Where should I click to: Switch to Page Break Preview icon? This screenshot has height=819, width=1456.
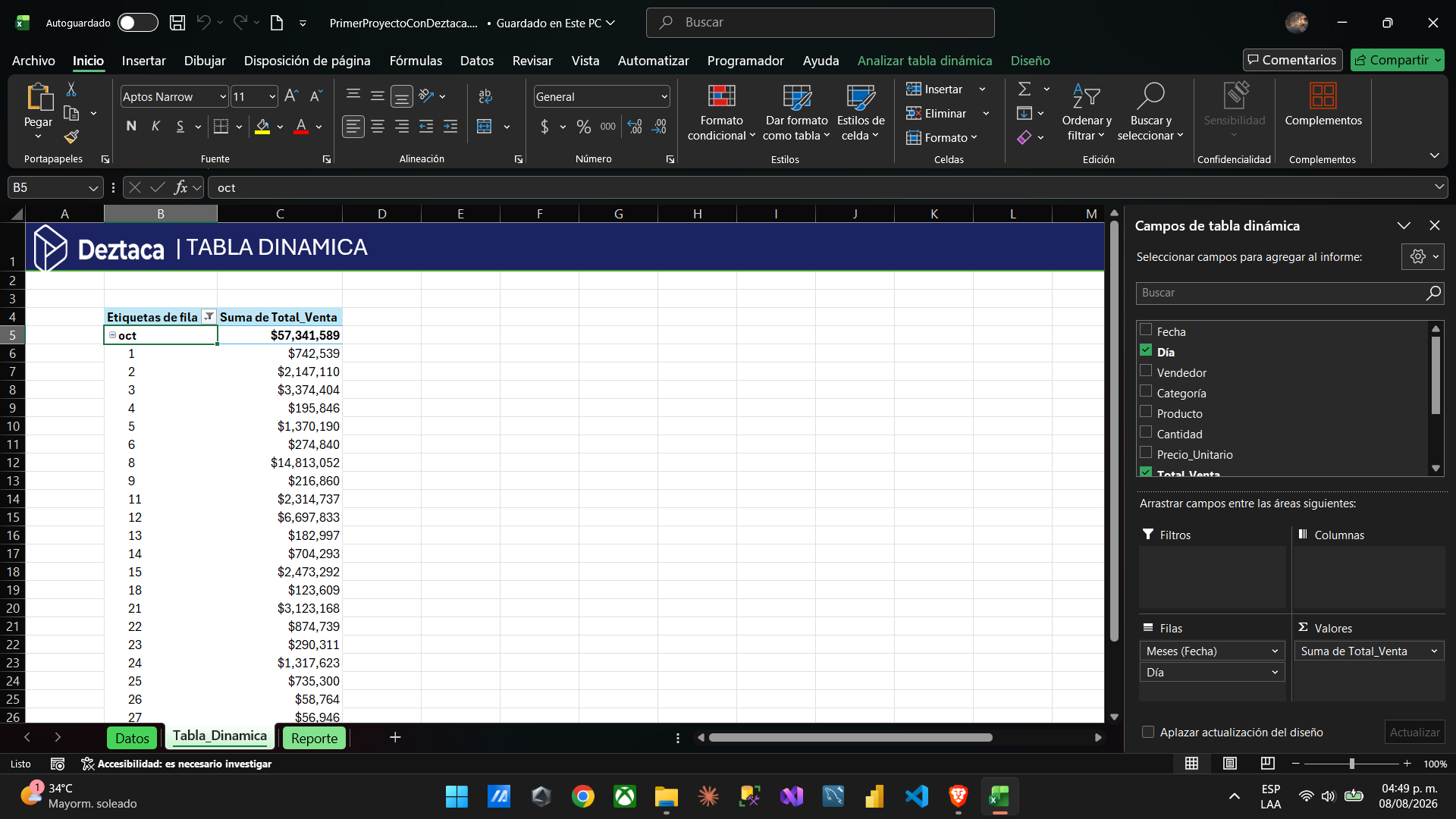click(1268, 764)
